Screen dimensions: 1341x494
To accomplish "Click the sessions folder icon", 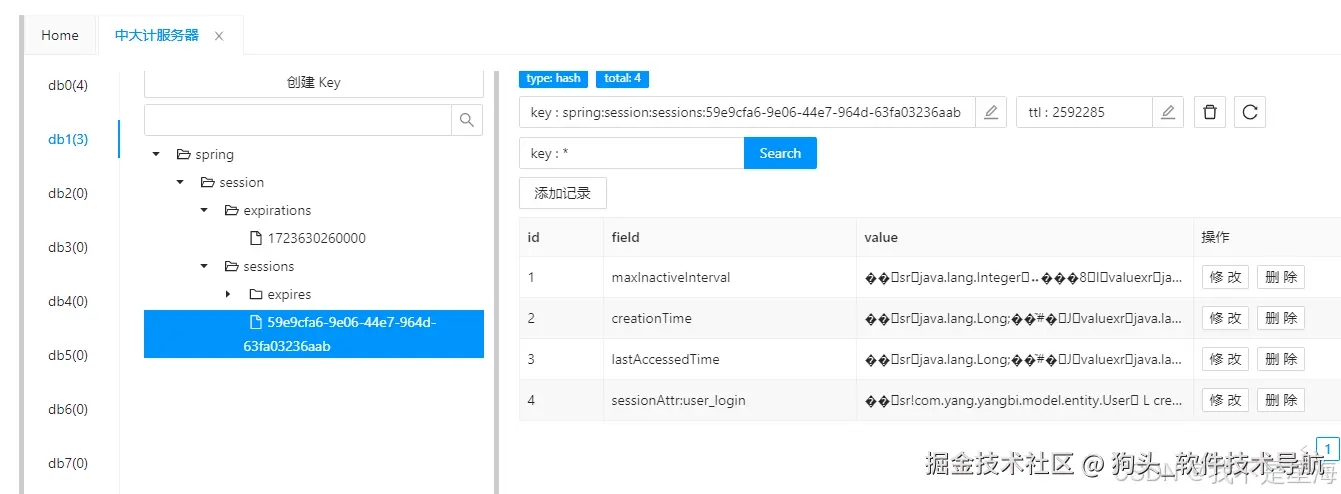I will [x=232, y=267].
